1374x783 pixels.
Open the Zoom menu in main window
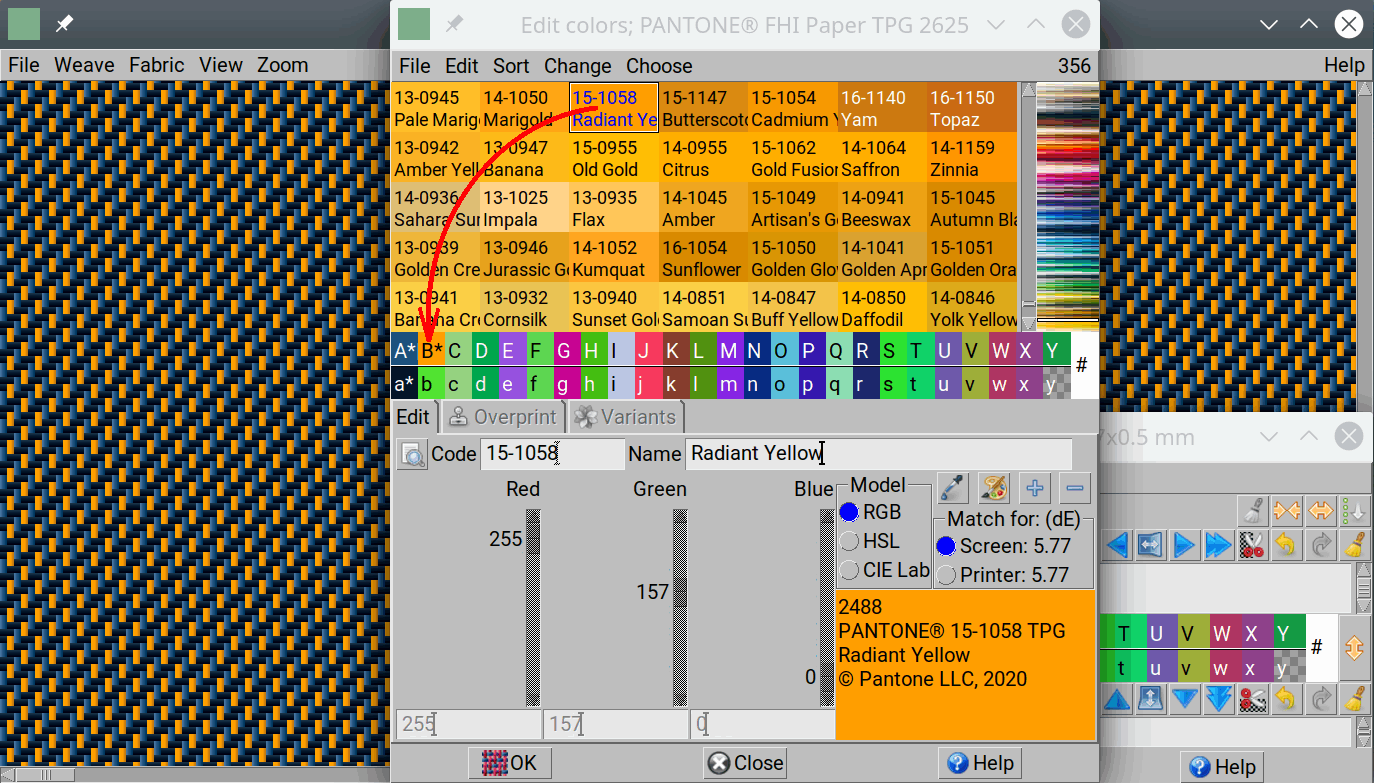282,65
